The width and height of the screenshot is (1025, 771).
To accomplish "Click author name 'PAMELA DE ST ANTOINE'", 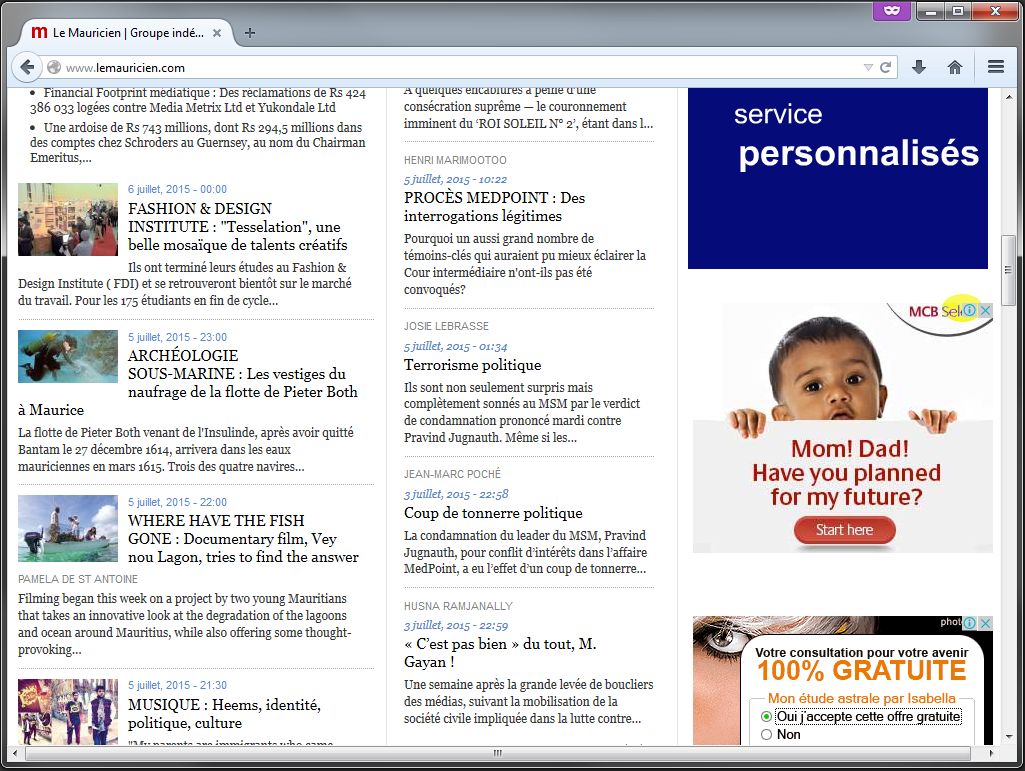I will pyautogui.click(x=78, y=579).
